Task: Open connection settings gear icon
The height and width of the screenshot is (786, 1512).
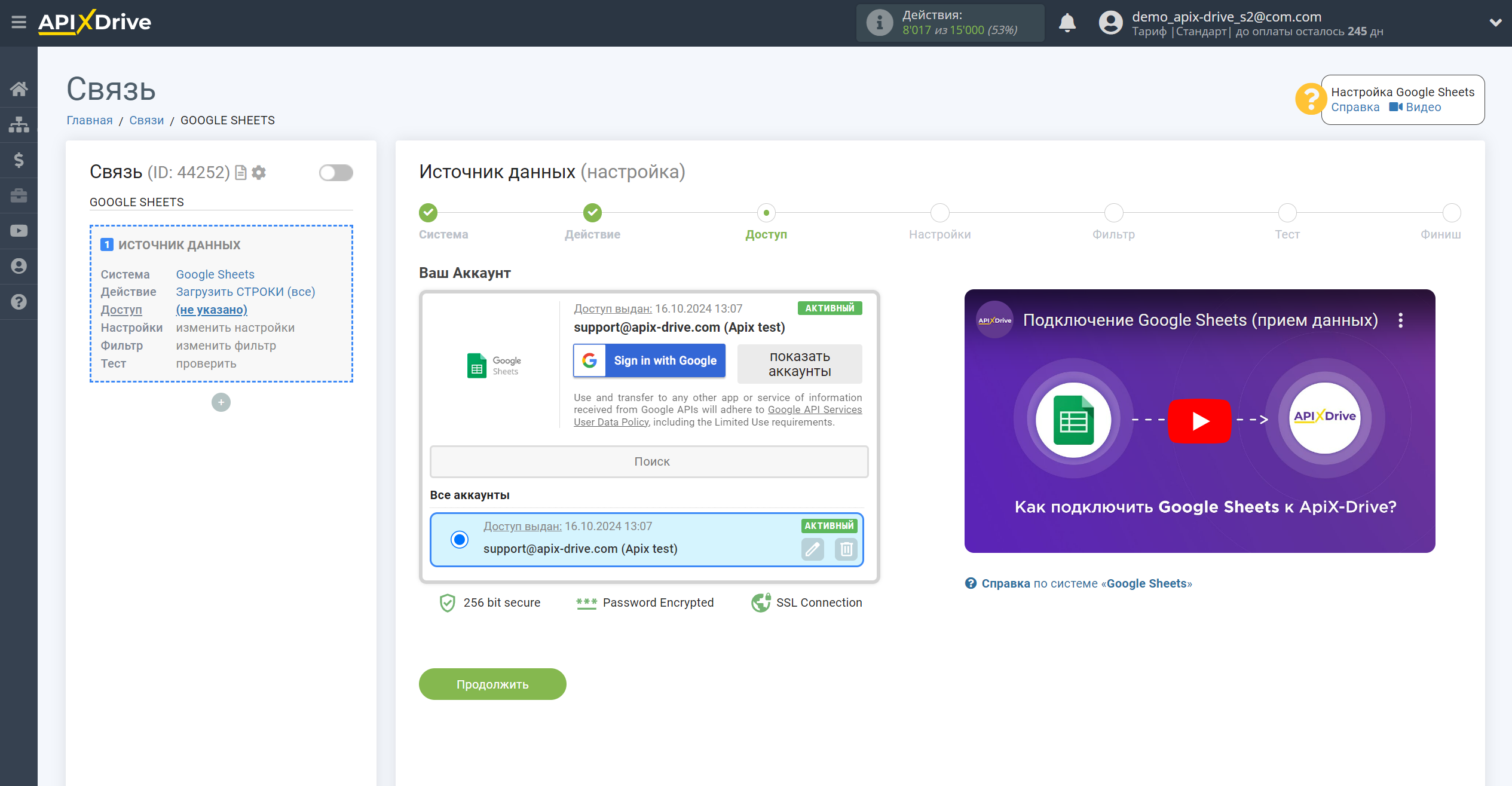Action: [259, 173]
